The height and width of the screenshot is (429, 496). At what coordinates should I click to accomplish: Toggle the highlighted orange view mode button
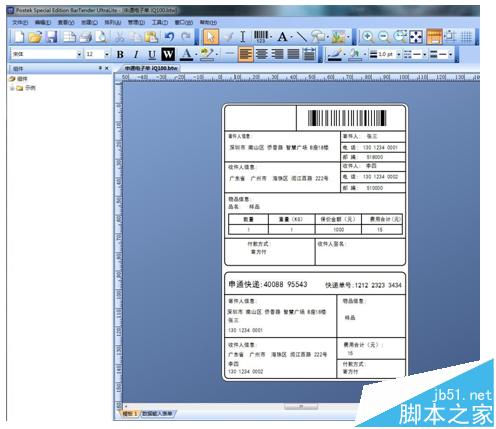(x=434, y=37)
